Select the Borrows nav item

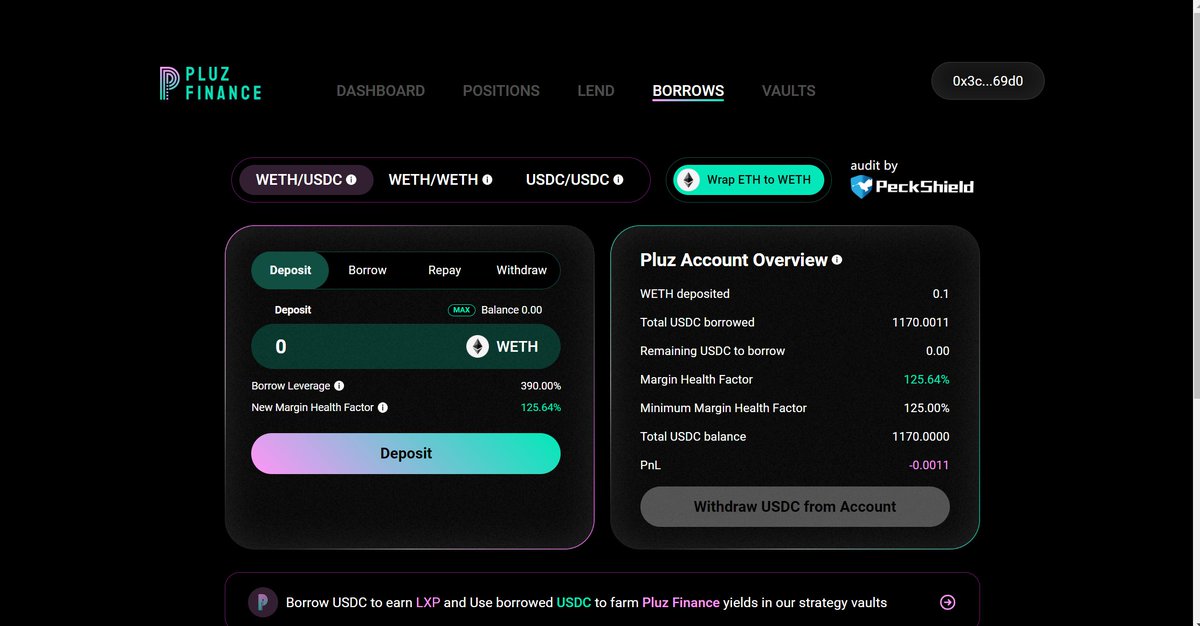point(688,91)
